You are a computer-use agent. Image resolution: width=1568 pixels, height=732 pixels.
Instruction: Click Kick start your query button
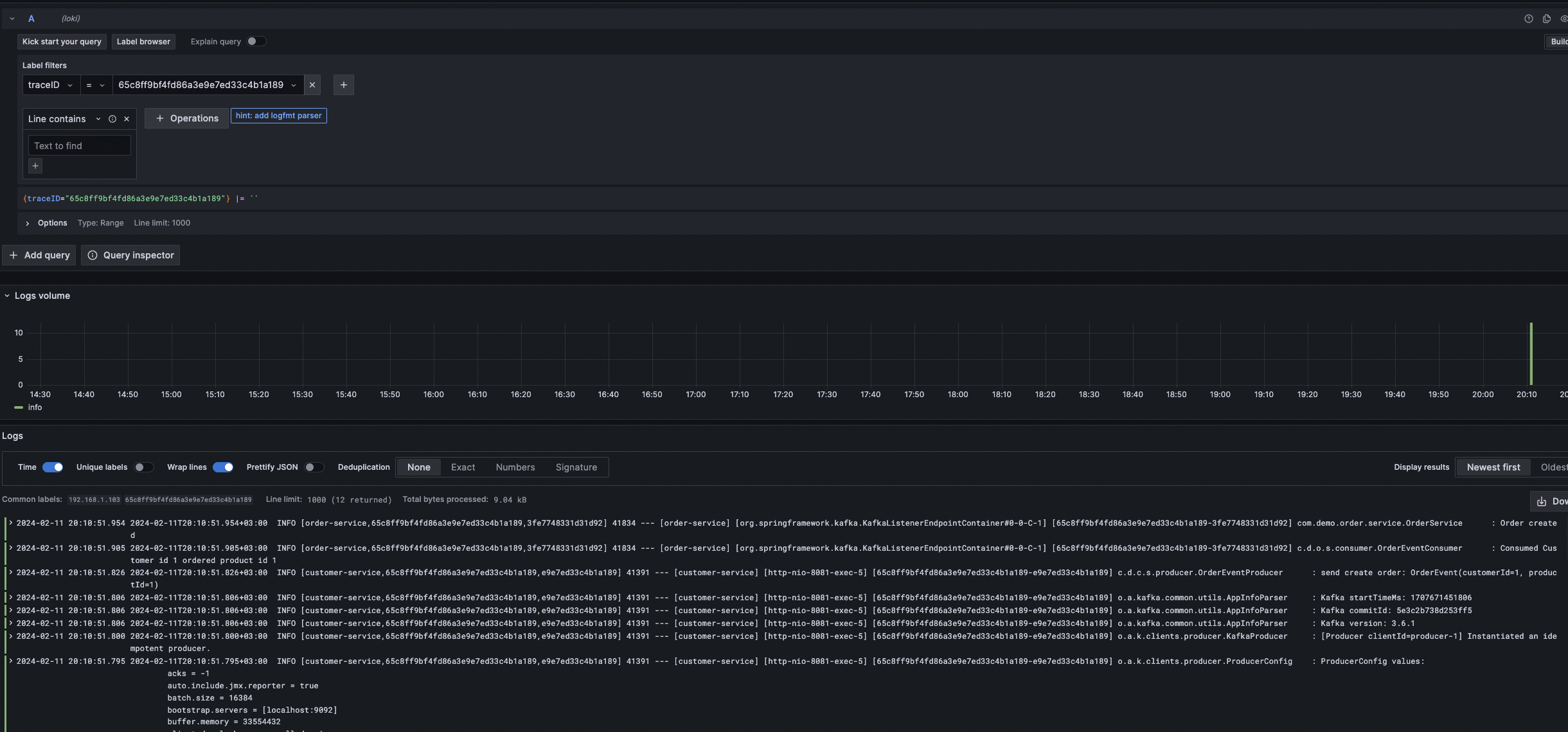click(x=62, y=42)
